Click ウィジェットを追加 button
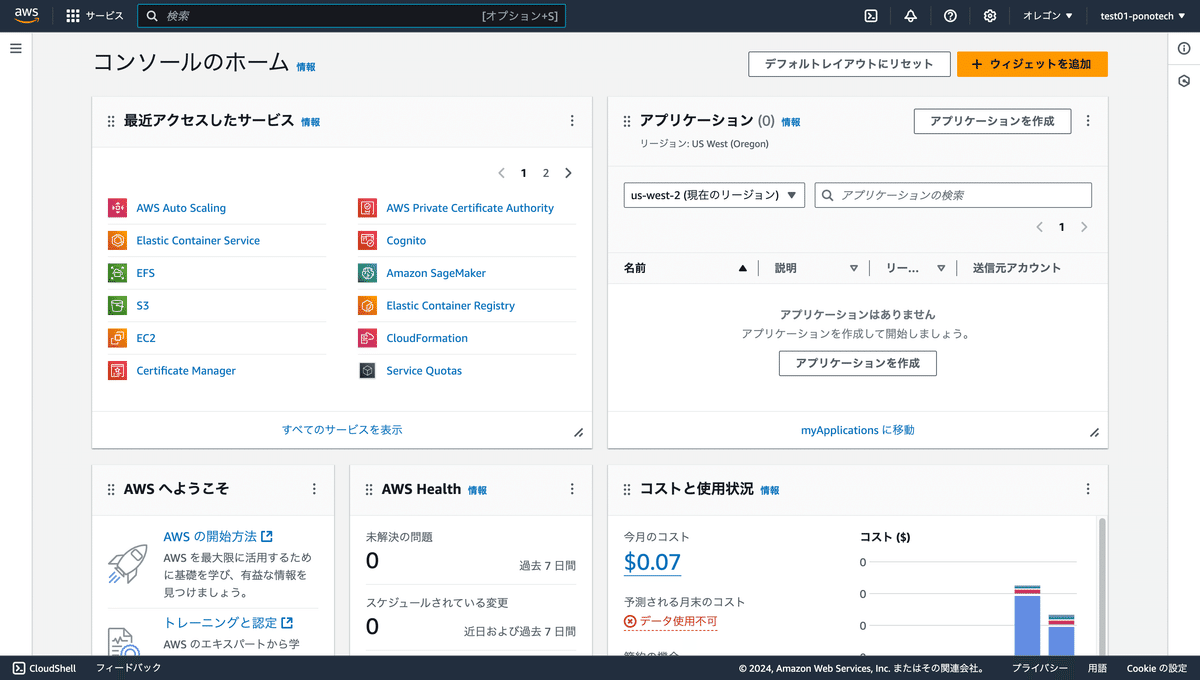Image resolution: width=1200 pixels, height=680 pixels. click(1032, 64)
